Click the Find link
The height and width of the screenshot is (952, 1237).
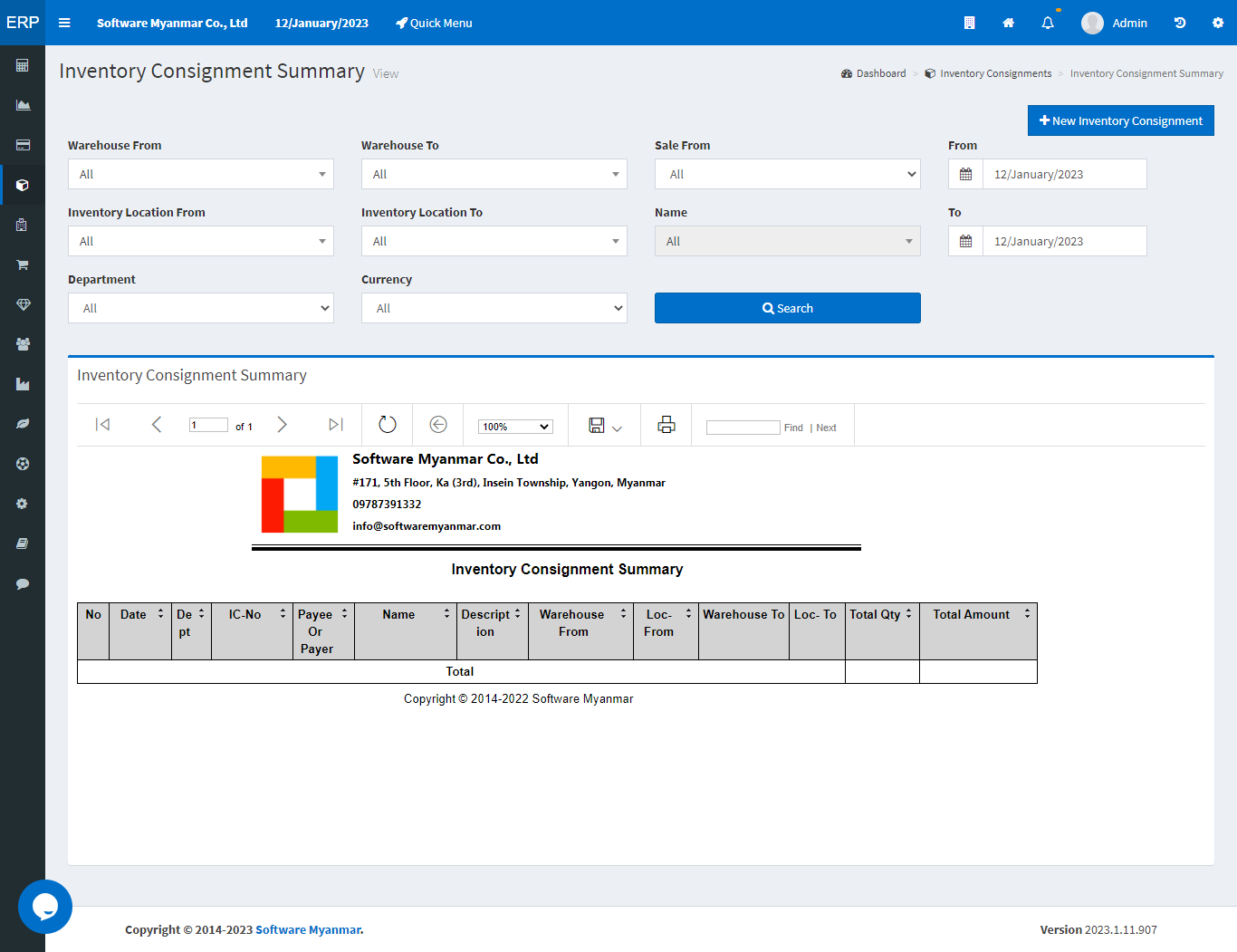tap(793, 428)
